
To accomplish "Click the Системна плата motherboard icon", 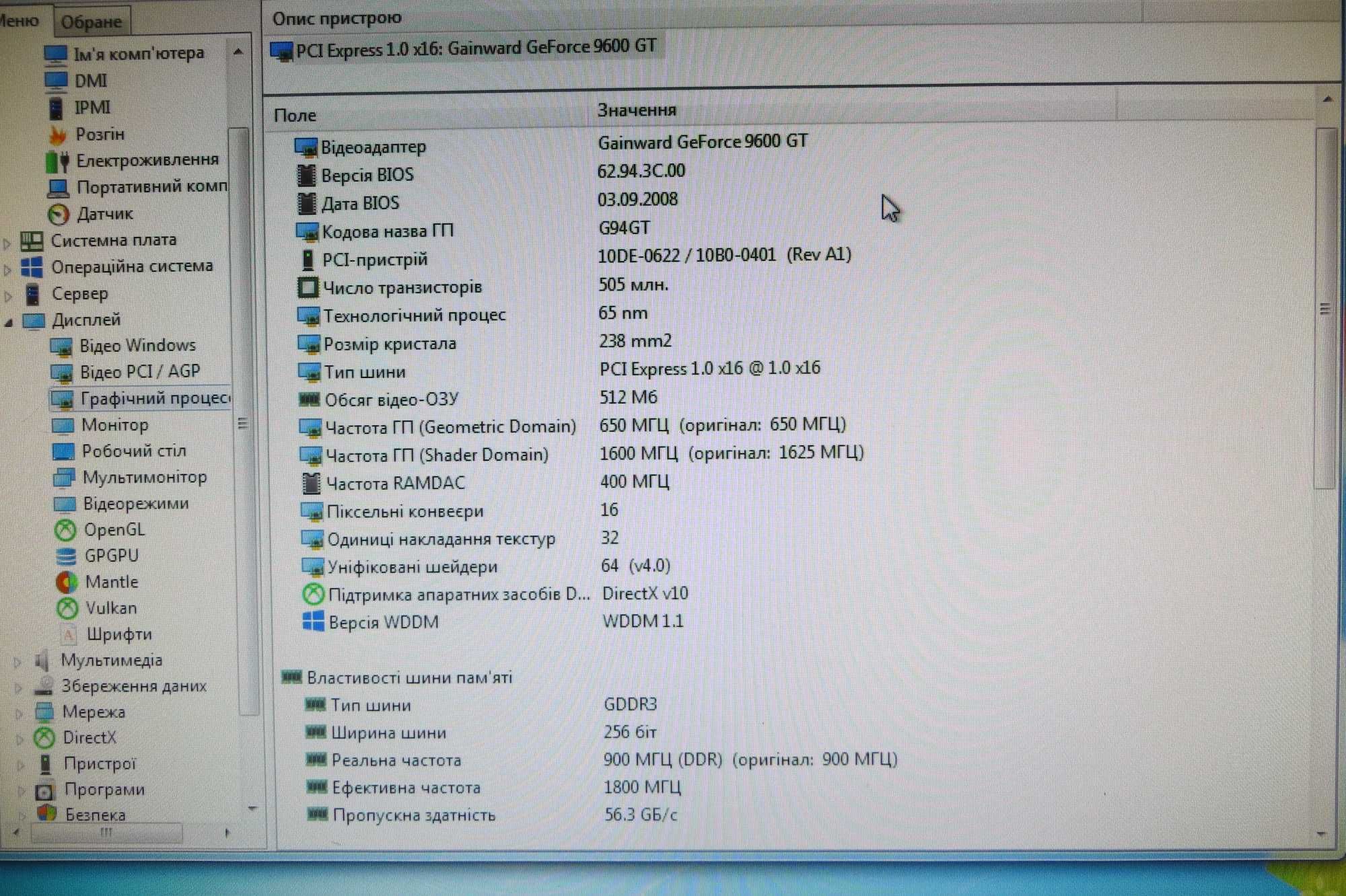I will point(32,241).
